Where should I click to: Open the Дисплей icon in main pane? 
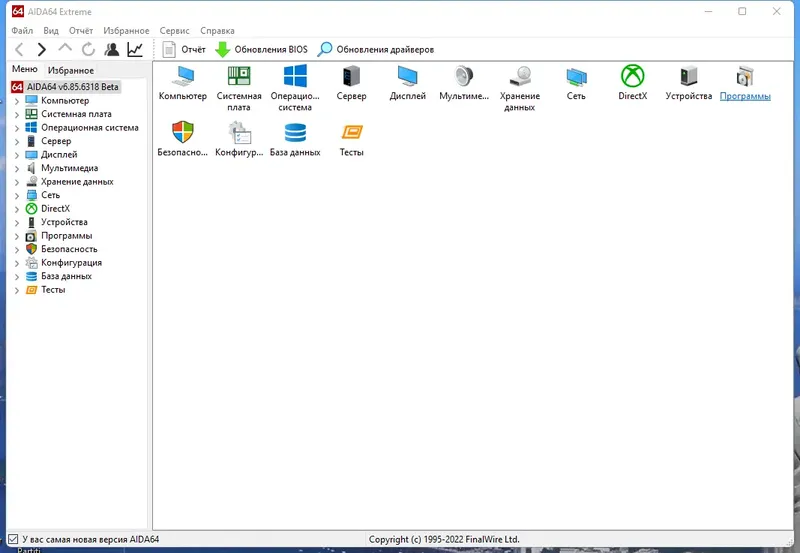point(407,76)
